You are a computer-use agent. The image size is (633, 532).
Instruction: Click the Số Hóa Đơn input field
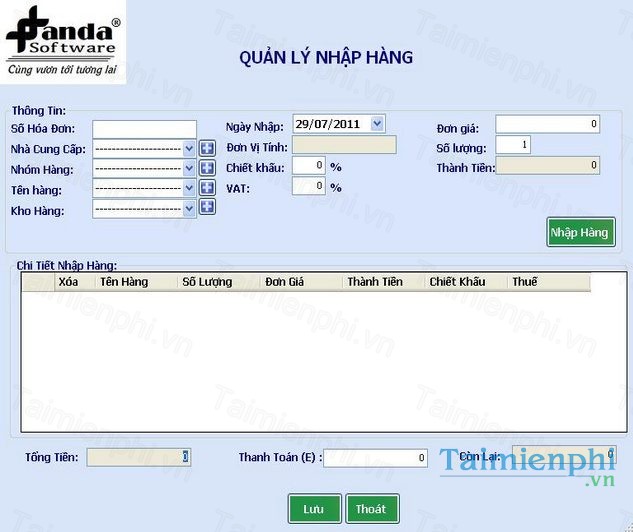coord(144,129)
